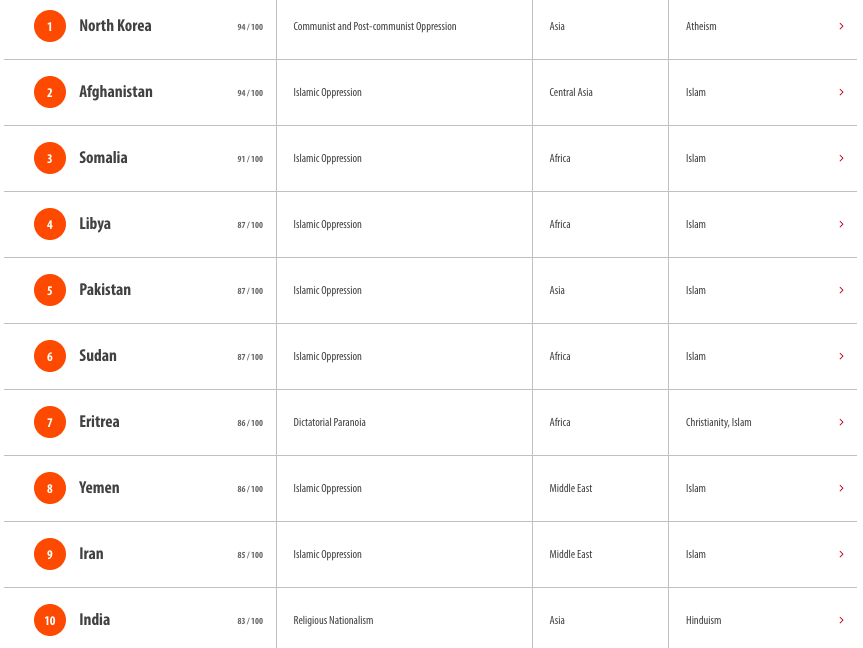Open the Somalia country link
The width and height of the screenshot is (863, 648).
(x=103, y=158)
